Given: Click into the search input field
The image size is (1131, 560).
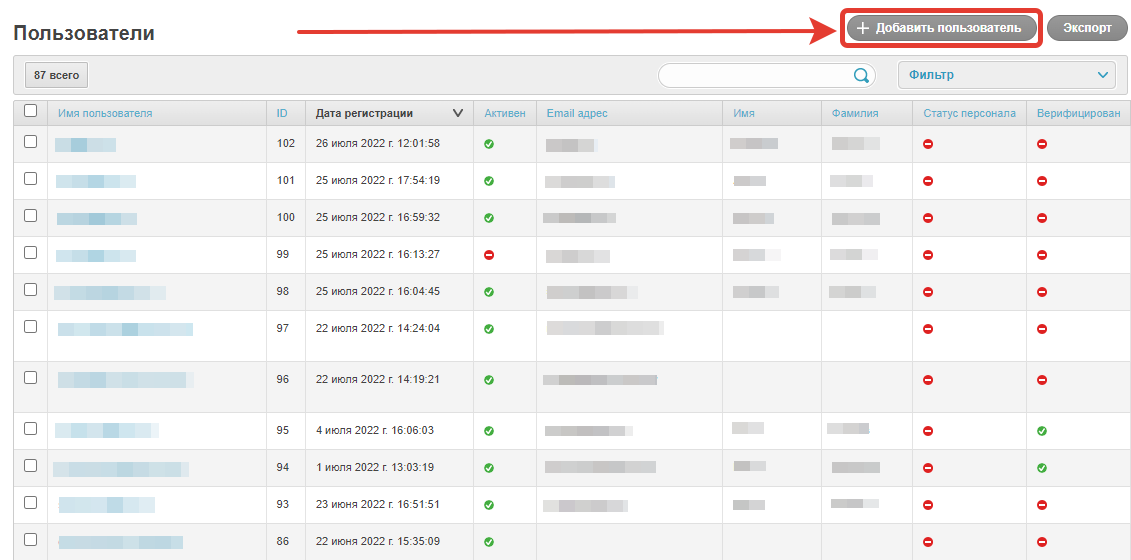Looking at the screenshot, I should click(754, 76).
